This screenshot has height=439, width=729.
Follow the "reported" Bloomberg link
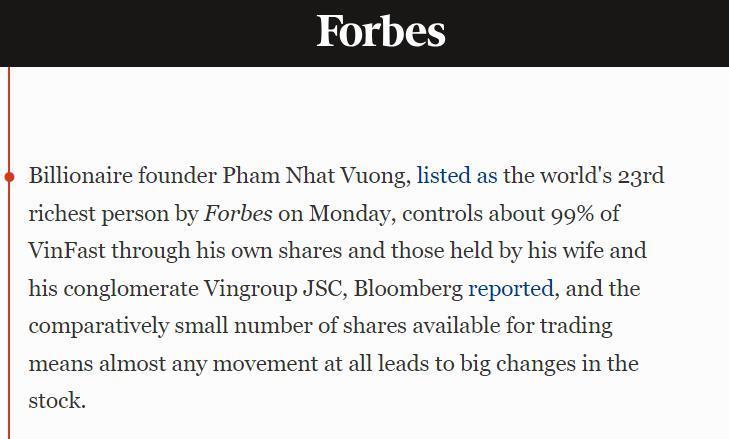click(510, 289)
